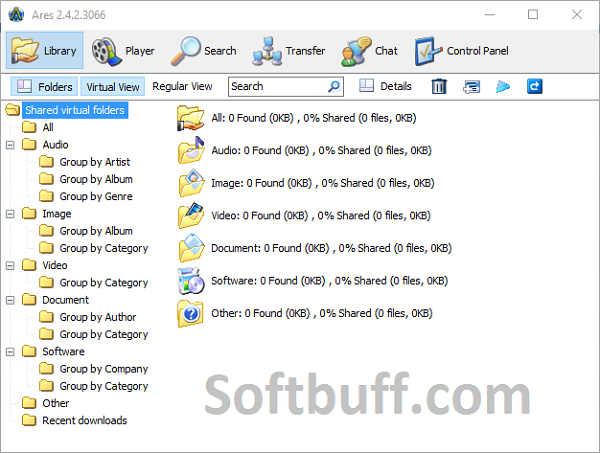Toggle the Folders pane button
600x453 pixels.
point(44,86)
